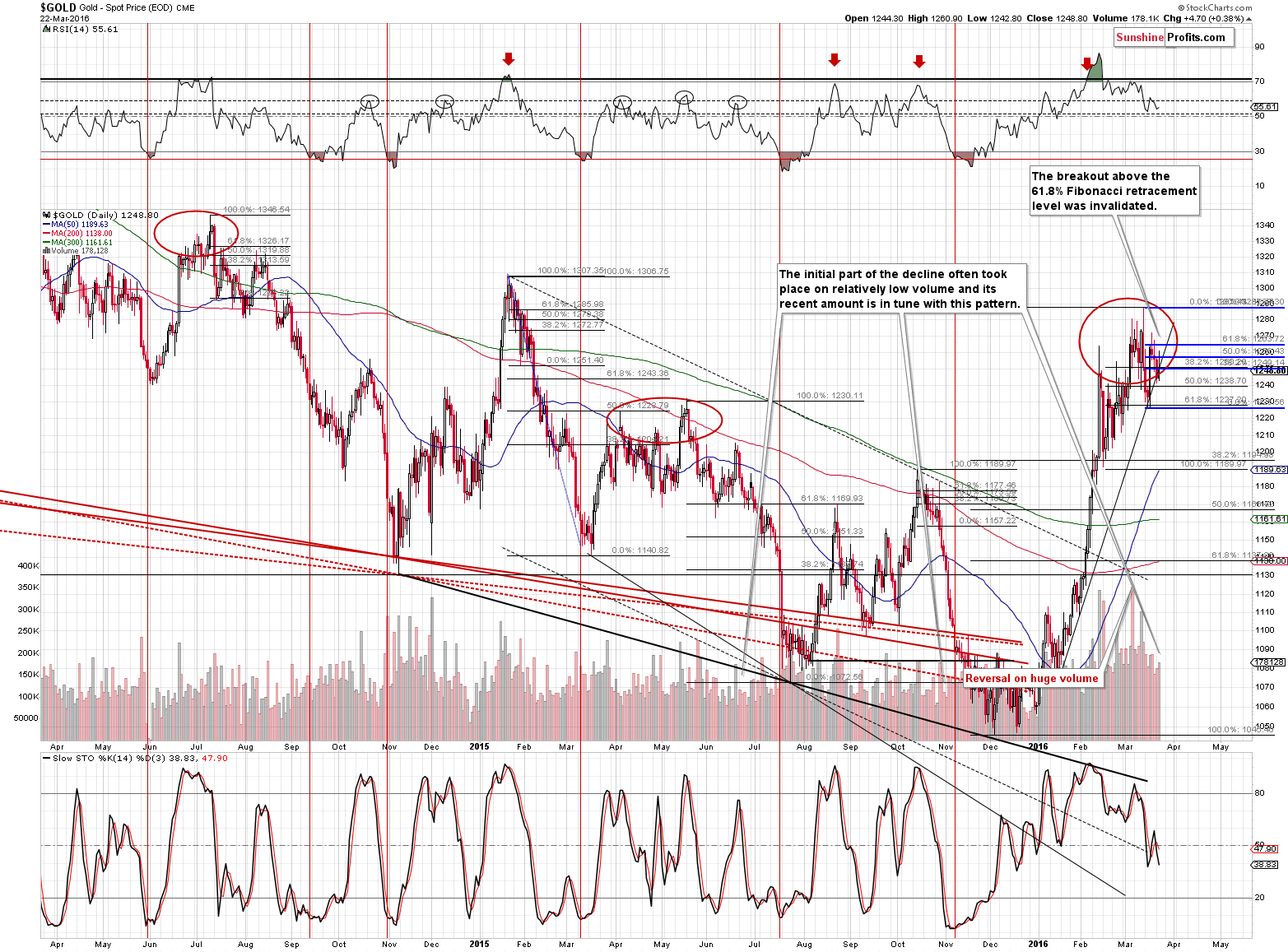Click the 1100 price axis label
1288x952 pixels.
1265,630
